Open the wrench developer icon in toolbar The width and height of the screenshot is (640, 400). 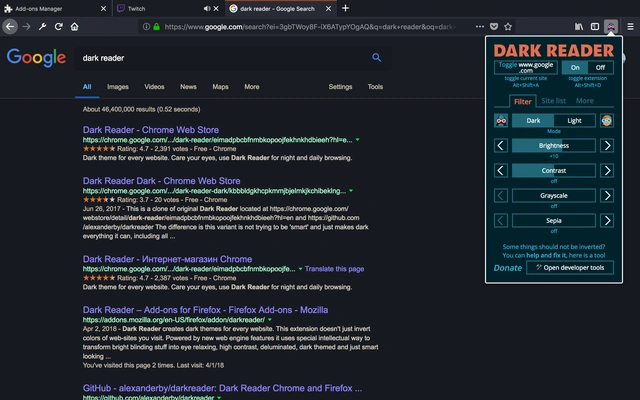click(x=42, y=27)
